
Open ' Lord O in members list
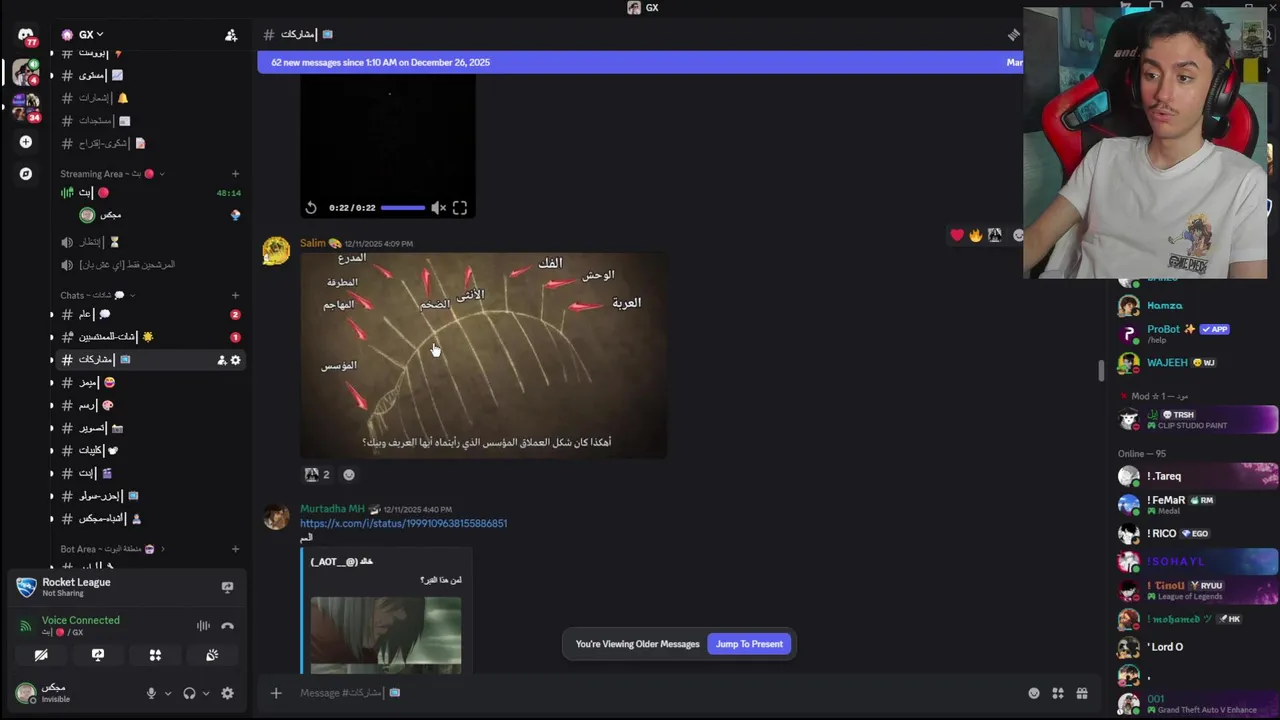click(x=1195, y=647)
